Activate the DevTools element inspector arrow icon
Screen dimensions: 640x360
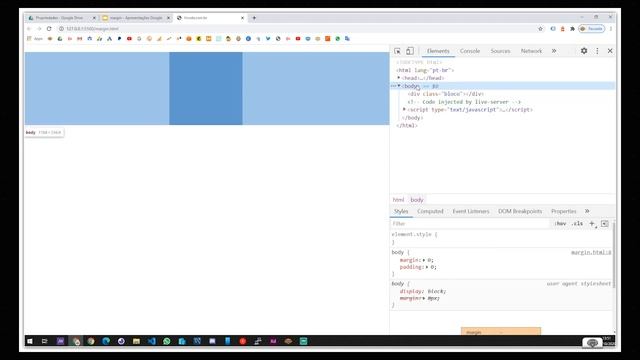(x=397, y=51)
